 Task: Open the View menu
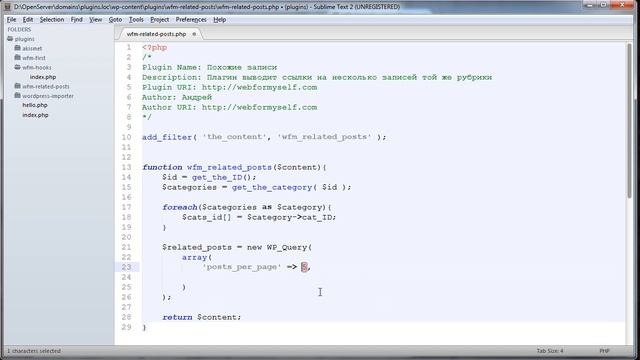tap(96, 20)
